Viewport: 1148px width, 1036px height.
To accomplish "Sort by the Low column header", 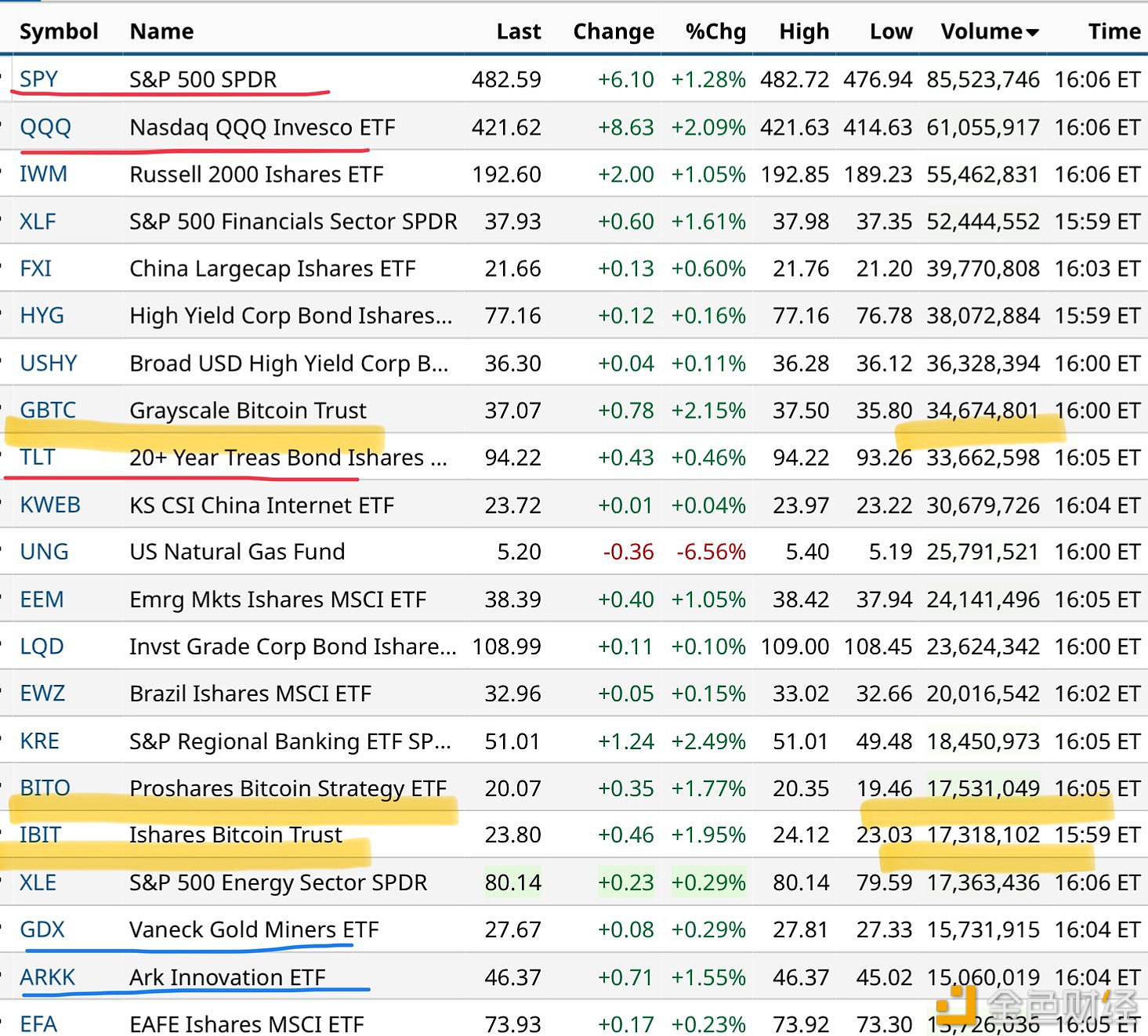I will pos(891,31).
